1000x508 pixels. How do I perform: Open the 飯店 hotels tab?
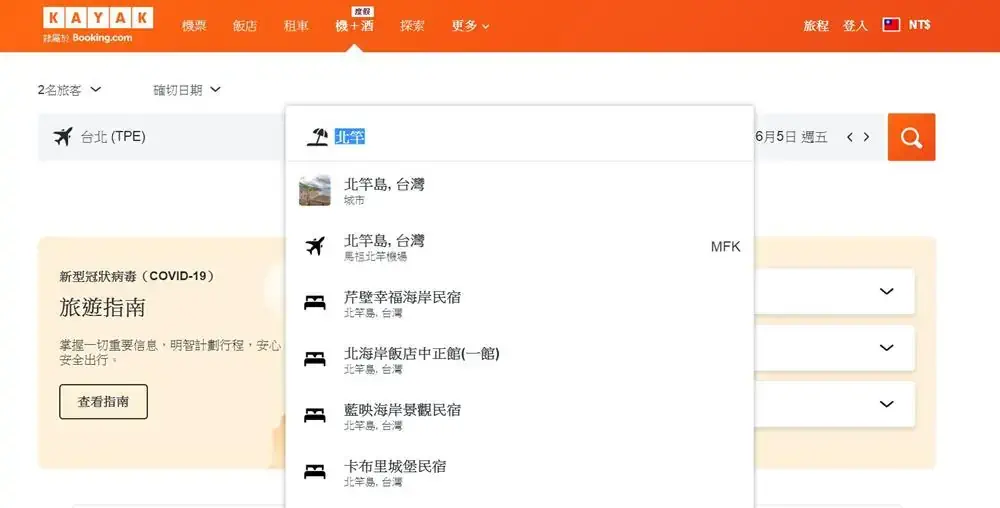pyautogui.click(x=245, y=26)
